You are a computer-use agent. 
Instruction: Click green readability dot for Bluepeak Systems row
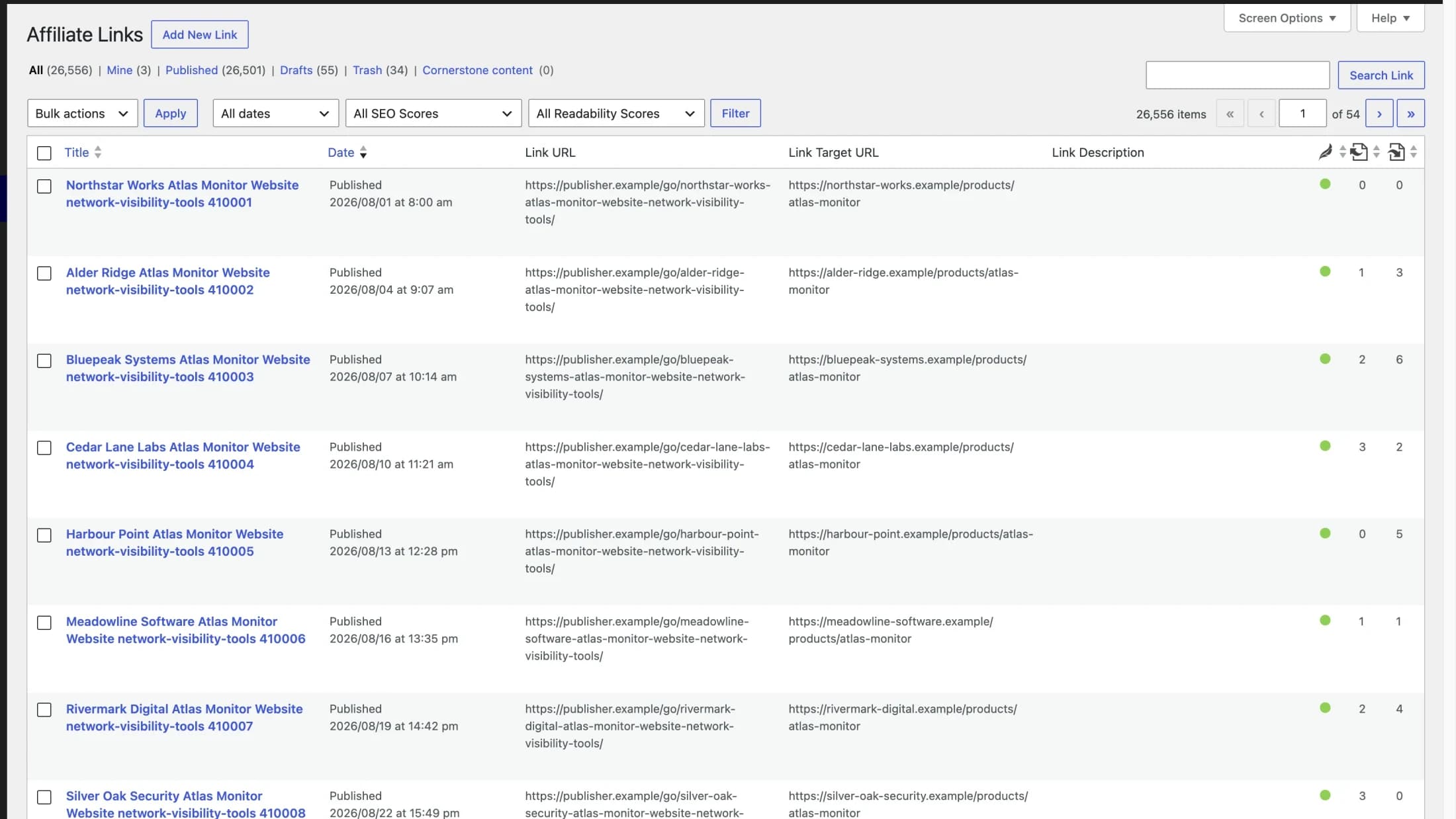point(1325,359)
